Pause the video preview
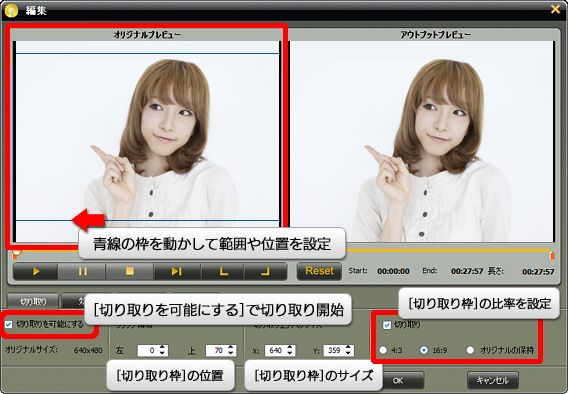Viewport: 568px width, 394px height. (x=82, y=271)
